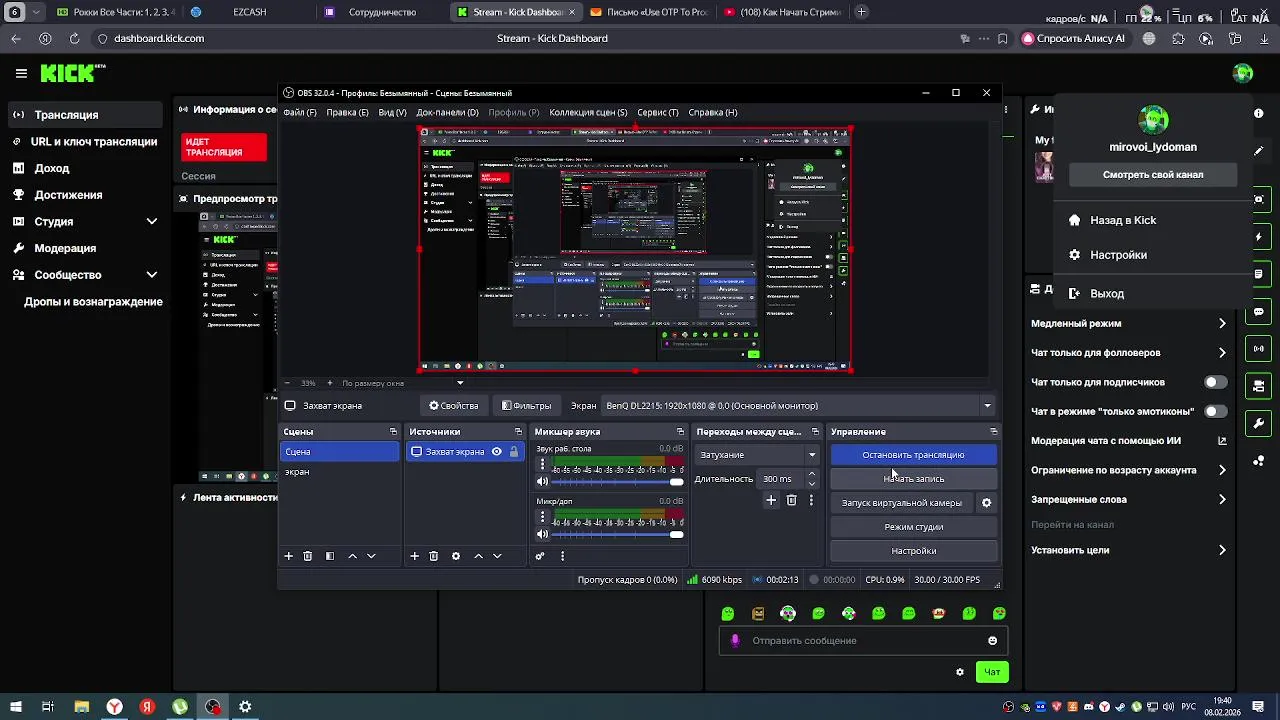Pop out the Audio Mixer dock
Viewport: 1280px width, 720px height.
click(680, 432)
